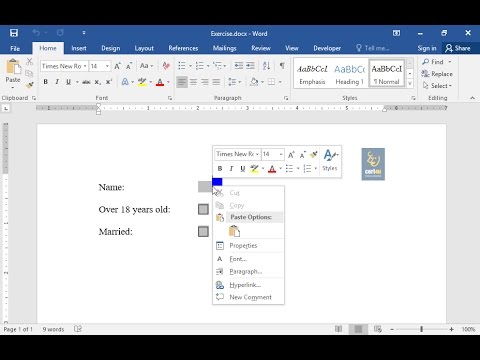Clear all formatting with the eraser icon
The height and width of the screenshot is (360, 480).
(166, 66)
